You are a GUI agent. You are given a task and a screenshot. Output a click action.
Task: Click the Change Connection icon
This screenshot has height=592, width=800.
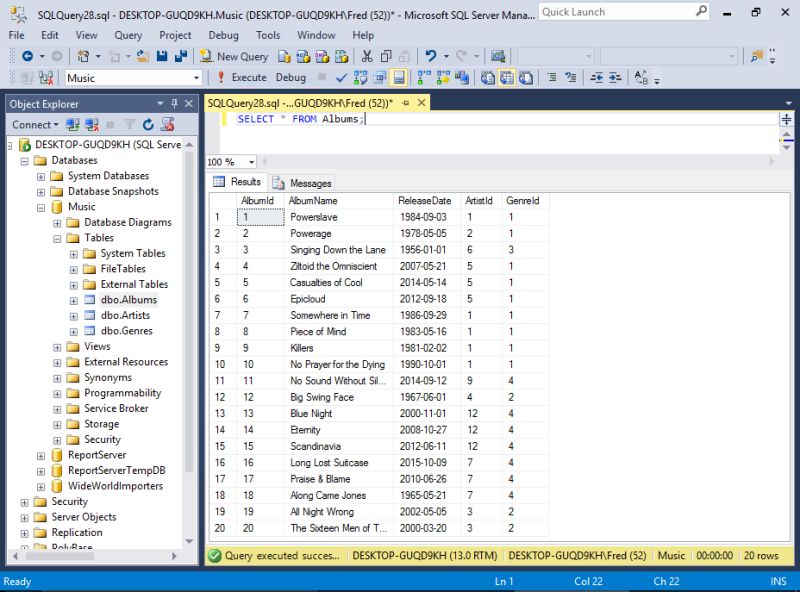(x=46, y=78)
